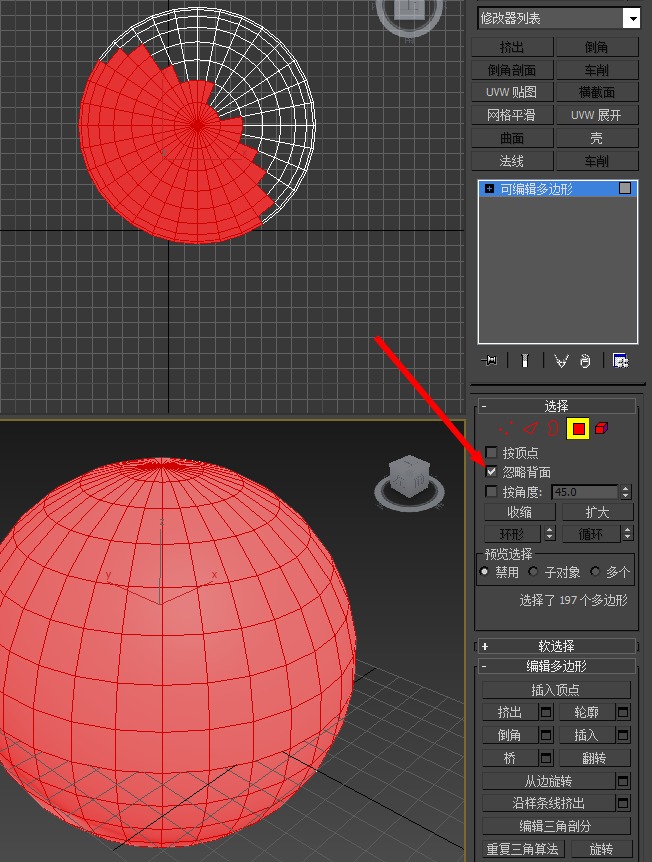This screenshot has height=862, width=652.
Task: Open settings box next to 桥
Action: click(546, 758)
